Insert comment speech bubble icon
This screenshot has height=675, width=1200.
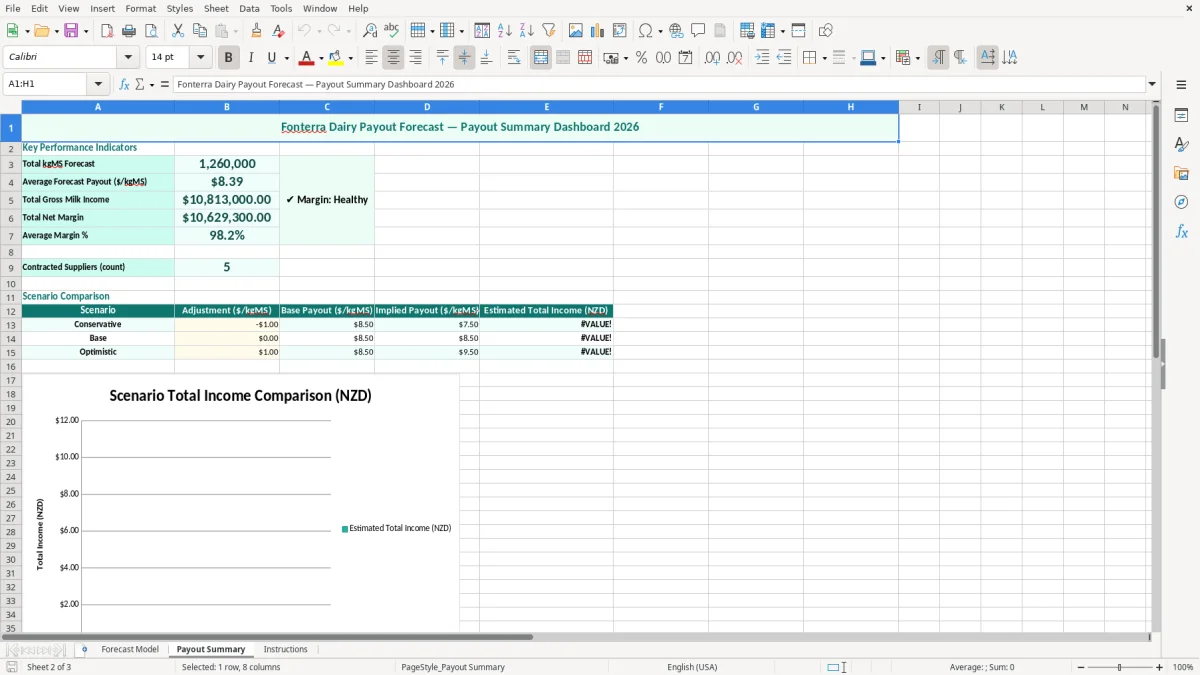(698, 31)
